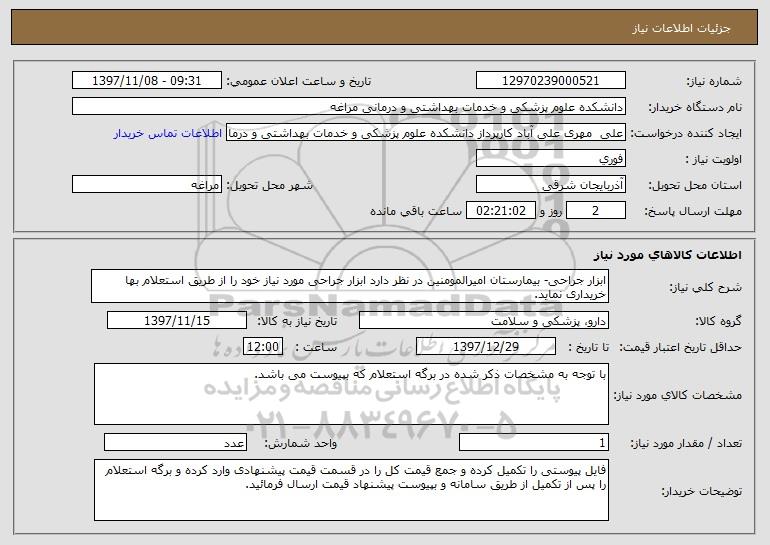Click the تاریخ نیاز به کالا date field
Image resolution: width=770 pixels, height=545 pixels.
click(x=177, y=321)
